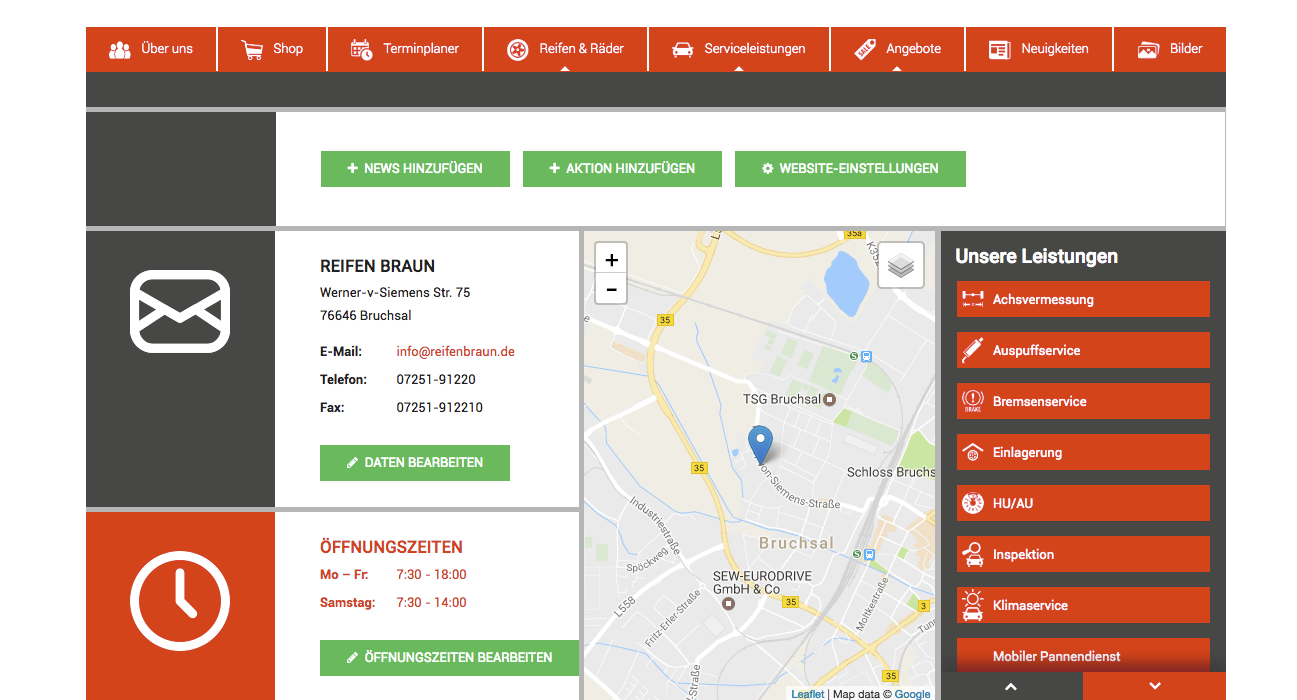1297x700 pixels.
Task: Expand the Reifen & Räder menu
Action: 565,49
